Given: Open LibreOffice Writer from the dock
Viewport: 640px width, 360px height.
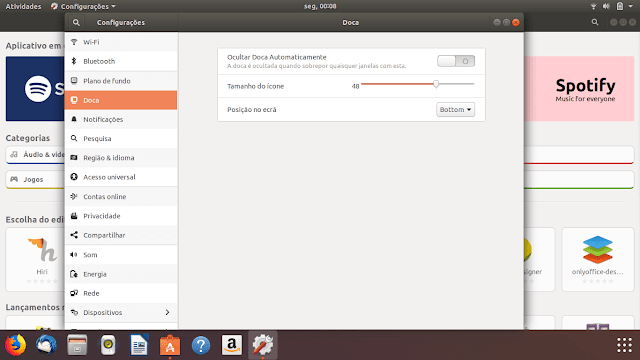Looking at the screenshot, I should (x=139, y=345).
